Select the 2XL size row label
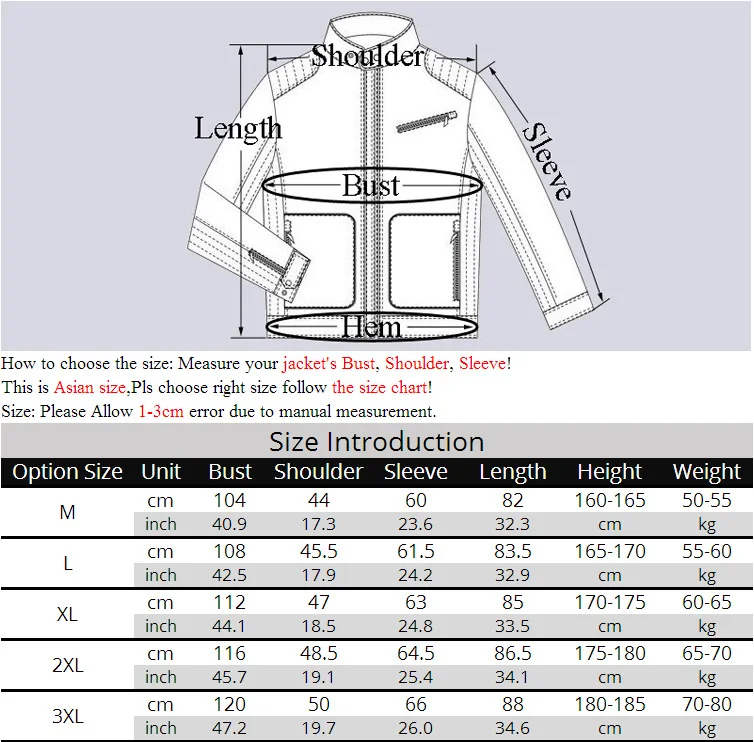 click(x=67, y=665)
